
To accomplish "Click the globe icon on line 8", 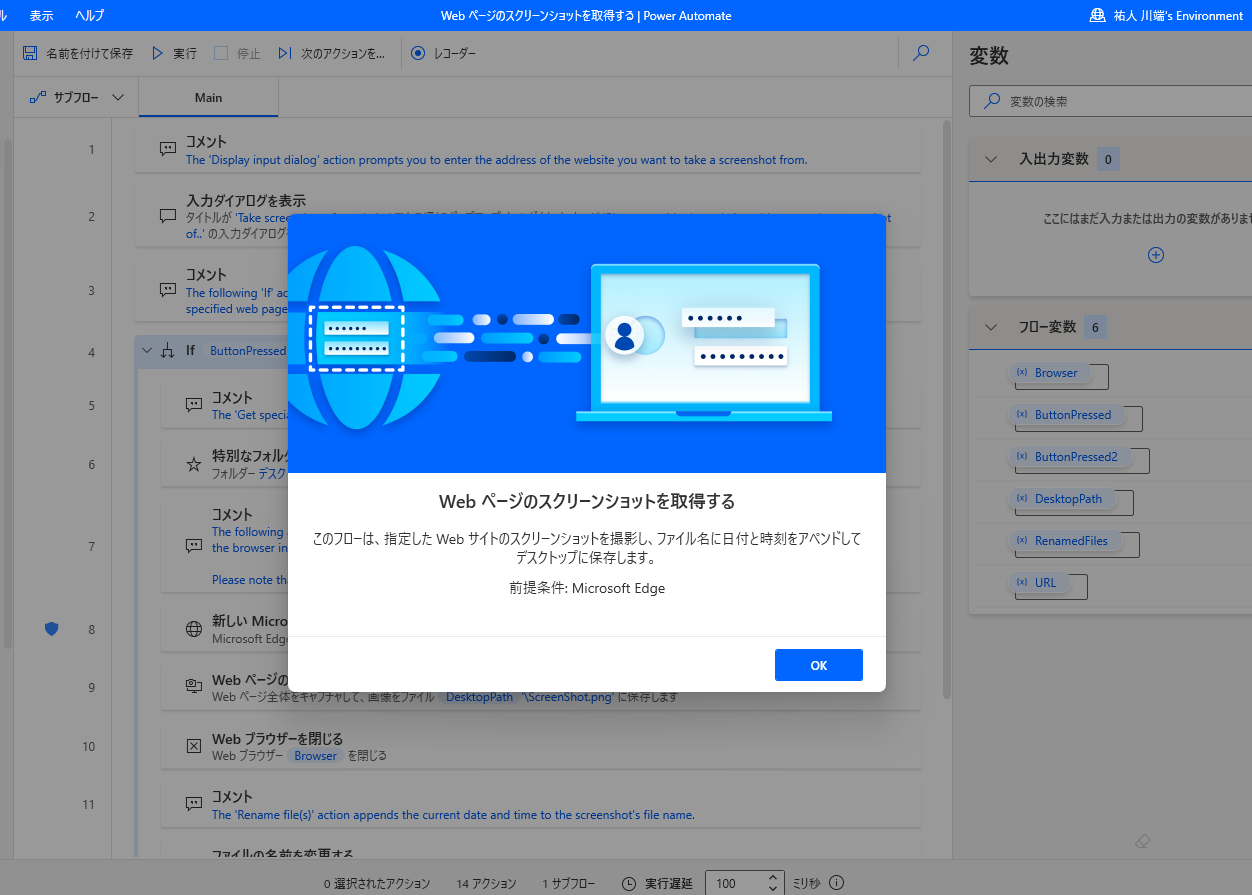I will (x=194, y=629).
